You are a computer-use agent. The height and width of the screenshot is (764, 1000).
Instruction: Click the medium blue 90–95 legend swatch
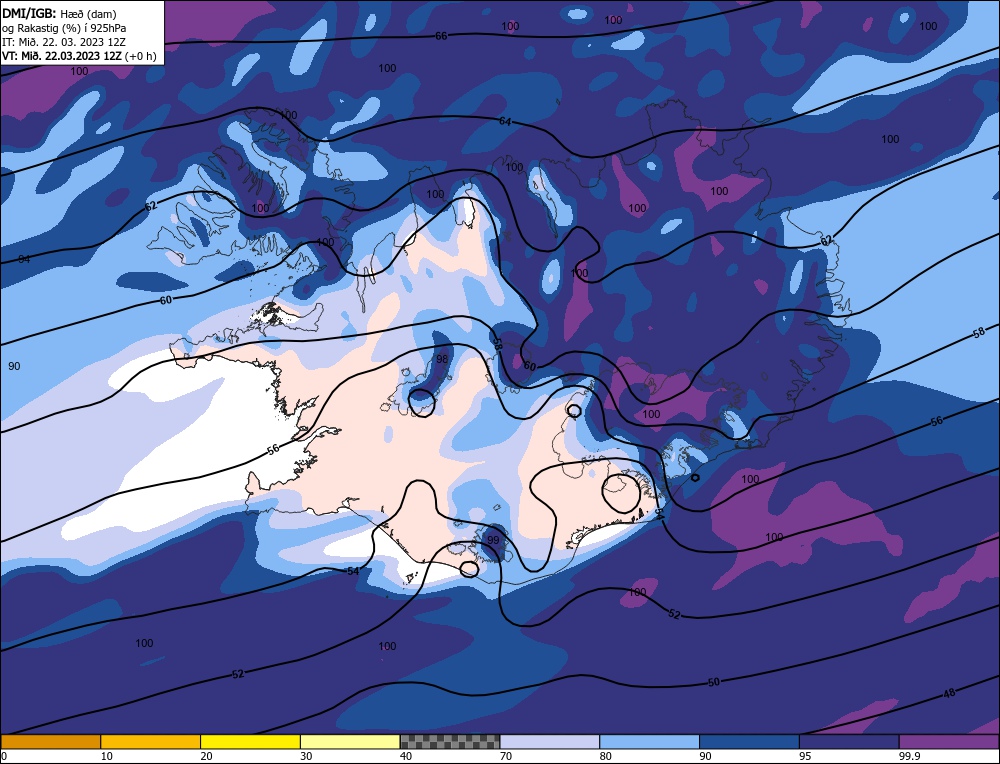[749, 742]
